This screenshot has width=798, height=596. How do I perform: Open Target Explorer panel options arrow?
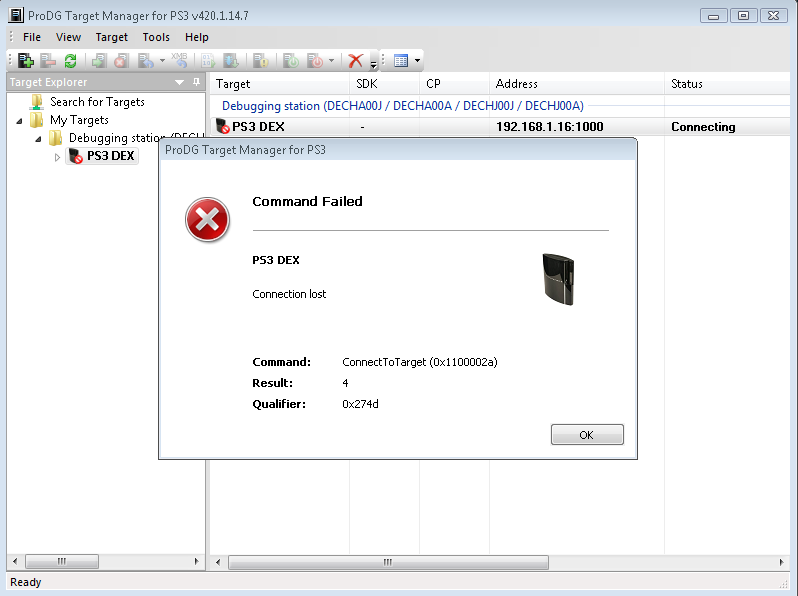[179, 82]
